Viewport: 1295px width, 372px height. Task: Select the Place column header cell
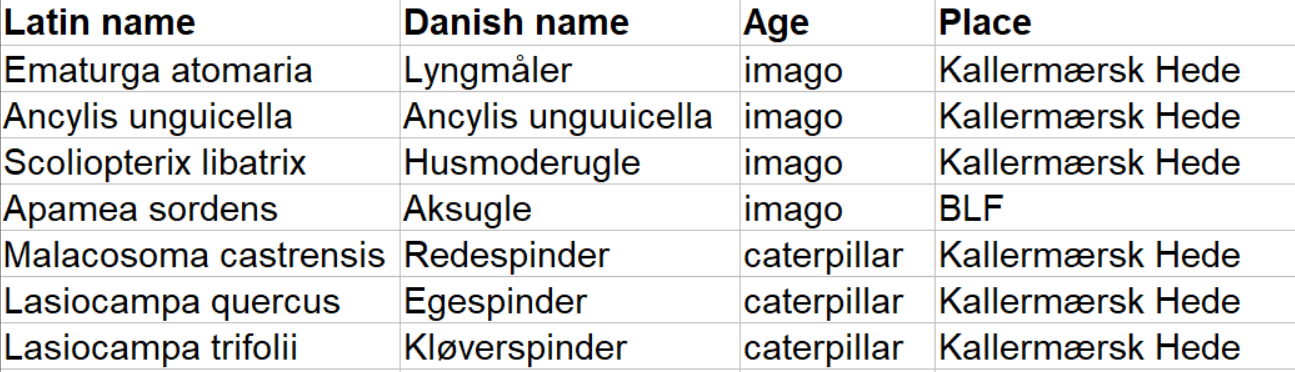pyautogui.click(x=1114, y=22)
